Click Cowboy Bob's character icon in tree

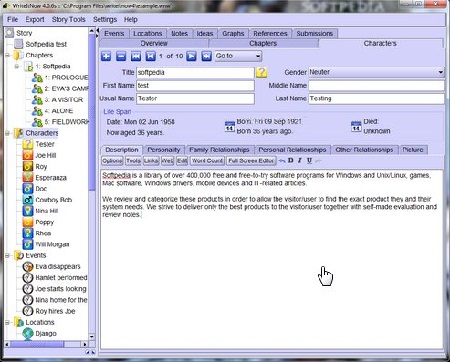point(28,200)
